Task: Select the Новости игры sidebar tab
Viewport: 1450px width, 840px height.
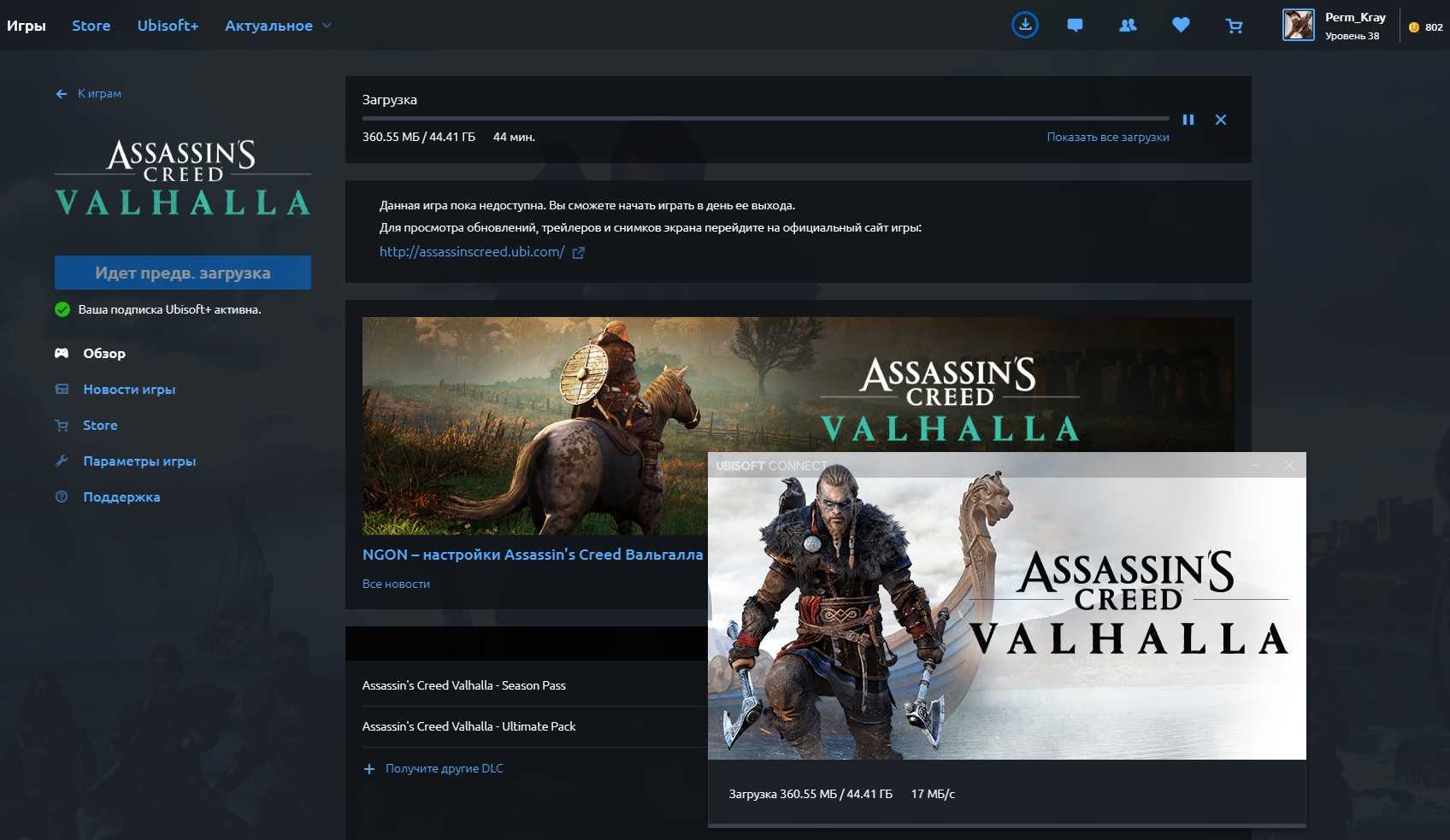Action: [129, 389]
